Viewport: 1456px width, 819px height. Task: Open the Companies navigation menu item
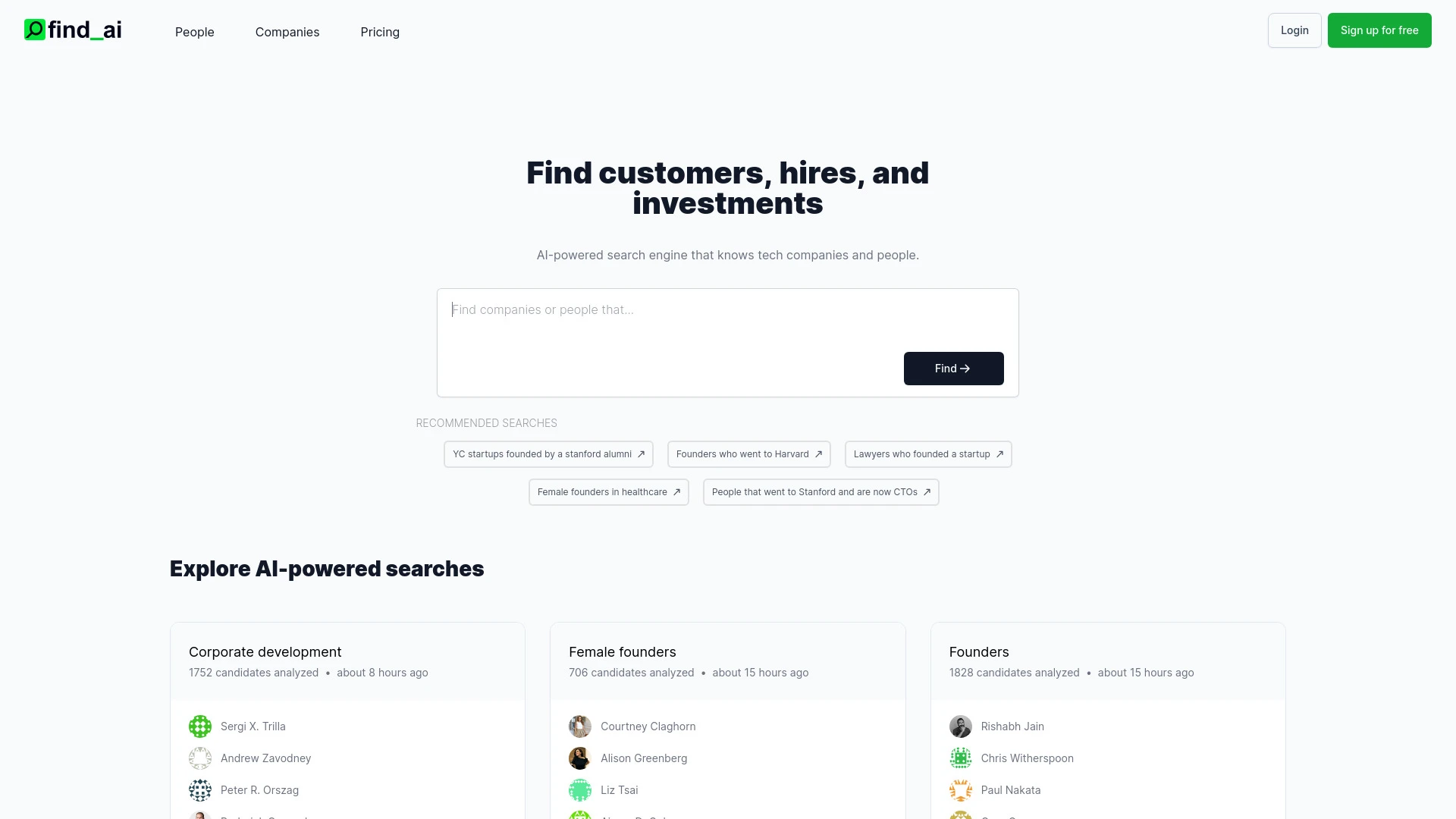point(287,32)
